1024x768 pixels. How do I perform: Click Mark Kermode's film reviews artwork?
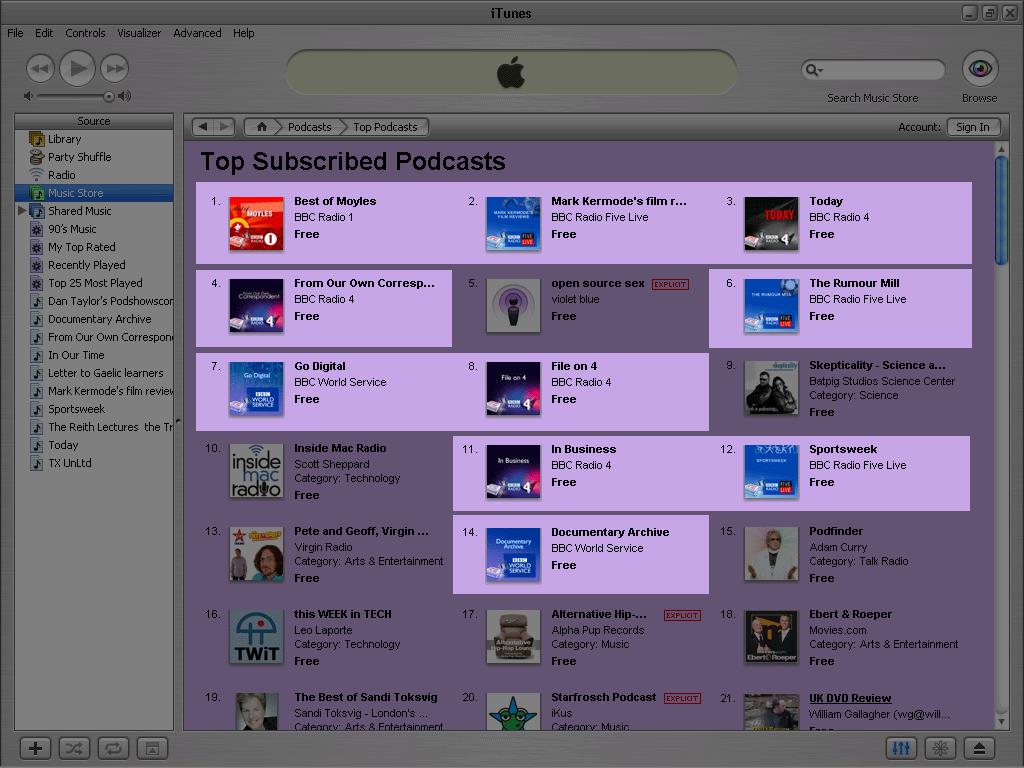click(513, 223)
